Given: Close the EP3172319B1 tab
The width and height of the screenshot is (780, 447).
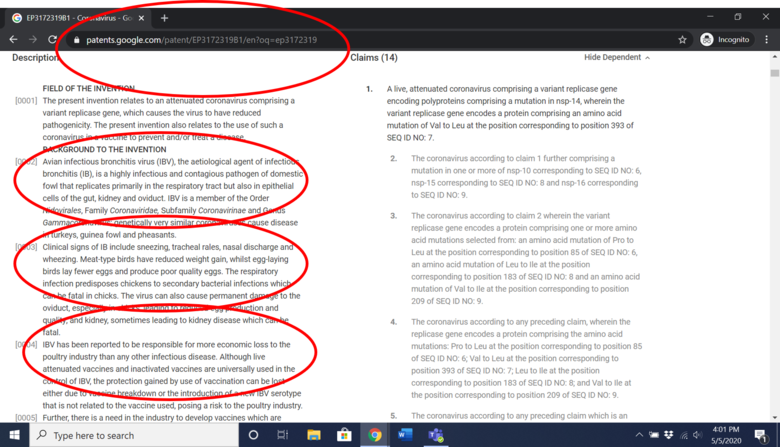Looking at the screenshot, I should 141,18.
